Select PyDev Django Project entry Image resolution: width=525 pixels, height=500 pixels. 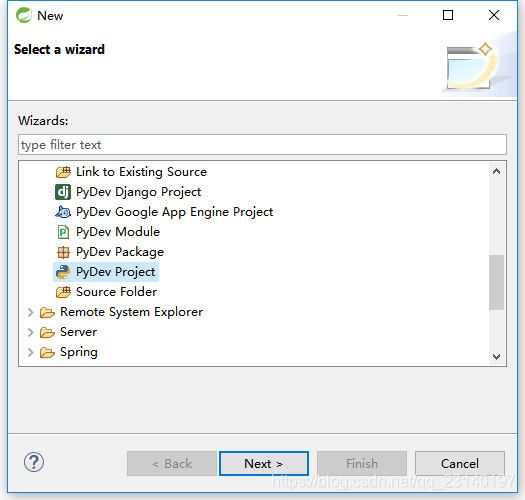pos(139,192)
